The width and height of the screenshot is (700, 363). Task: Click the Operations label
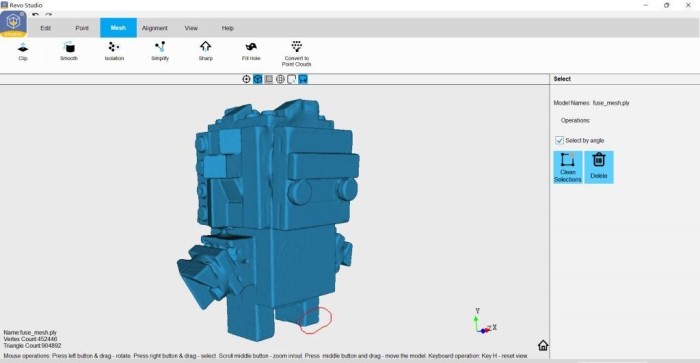[575, 121]
